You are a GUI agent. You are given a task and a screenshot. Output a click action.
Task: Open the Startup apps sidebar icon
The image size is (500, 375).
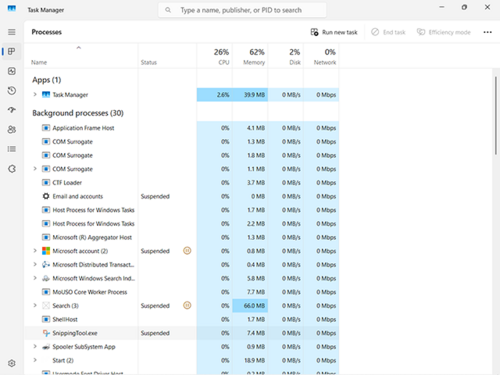(12, 110)
